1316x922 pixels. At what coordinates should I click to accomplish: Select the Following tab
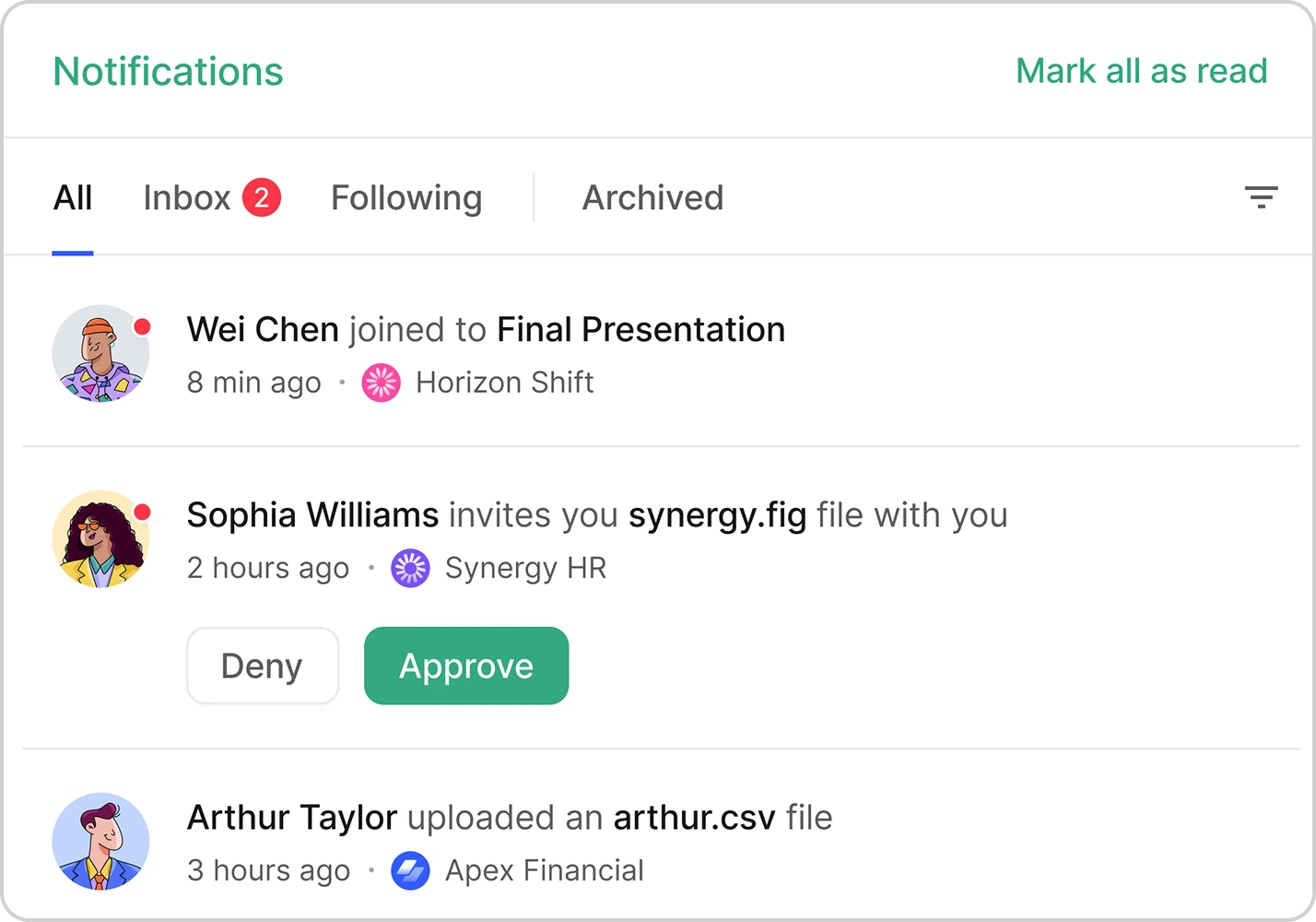[406, 196]
